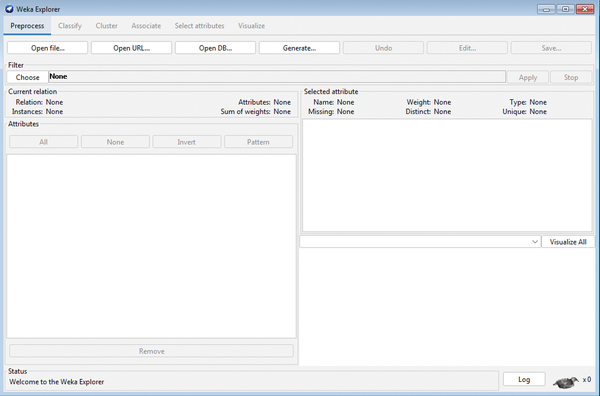
Task: Click the Sum of weights: None label
Action: coord(256,112)
